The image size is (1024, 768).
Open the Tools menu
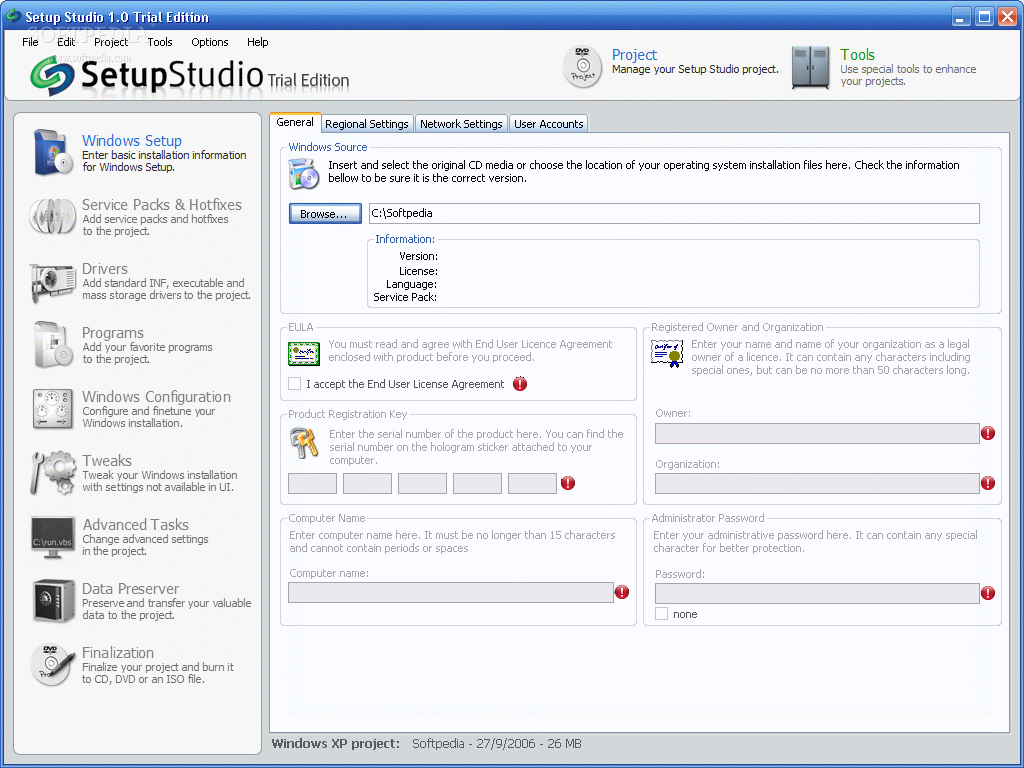click(x=160, y=42)
